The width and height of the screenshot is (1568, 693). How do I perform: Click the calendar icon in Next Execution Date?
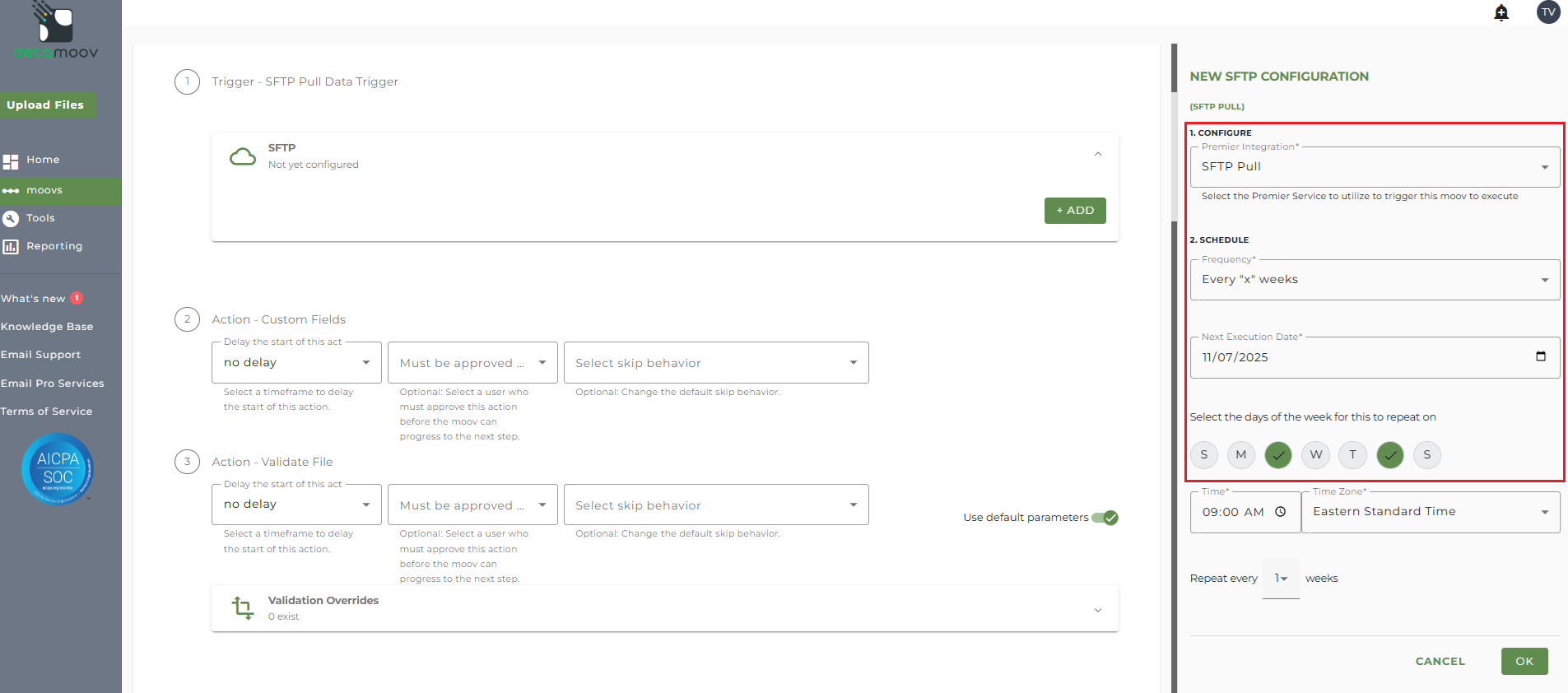(x=1541, y=356)
